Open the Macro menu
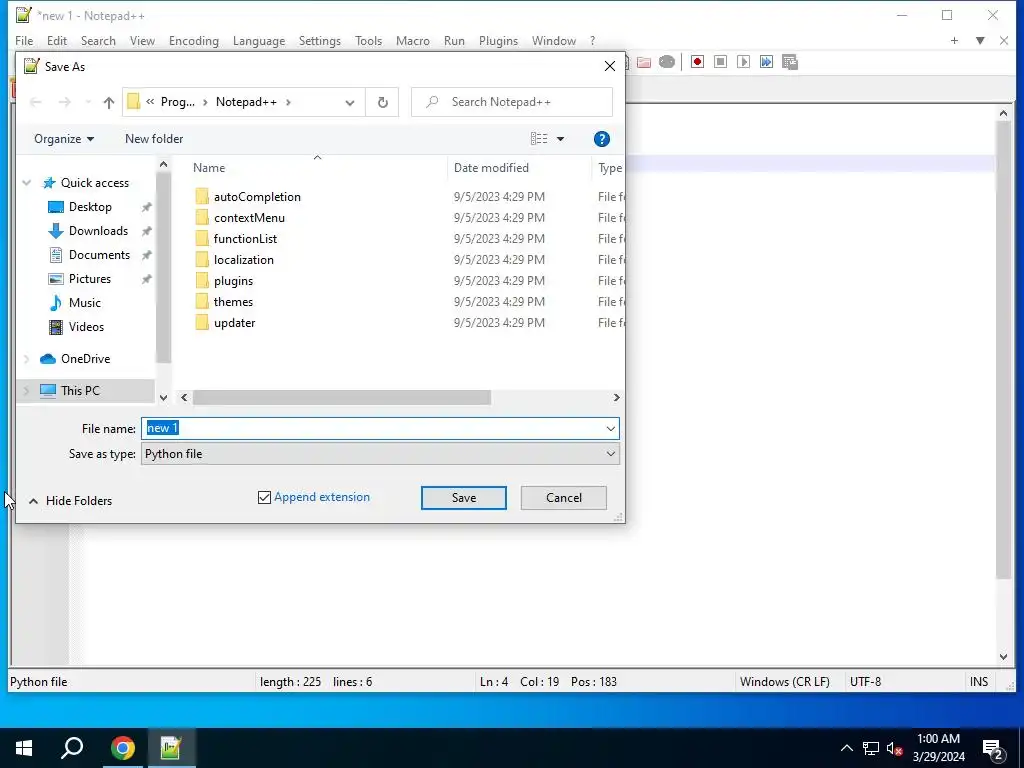Image resolution: width=1024 pixels, height=768 pixels. tap(413, 40)
